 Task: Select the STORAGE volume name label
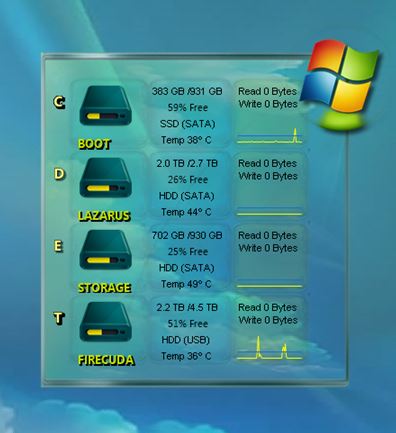tap(104, 288)
